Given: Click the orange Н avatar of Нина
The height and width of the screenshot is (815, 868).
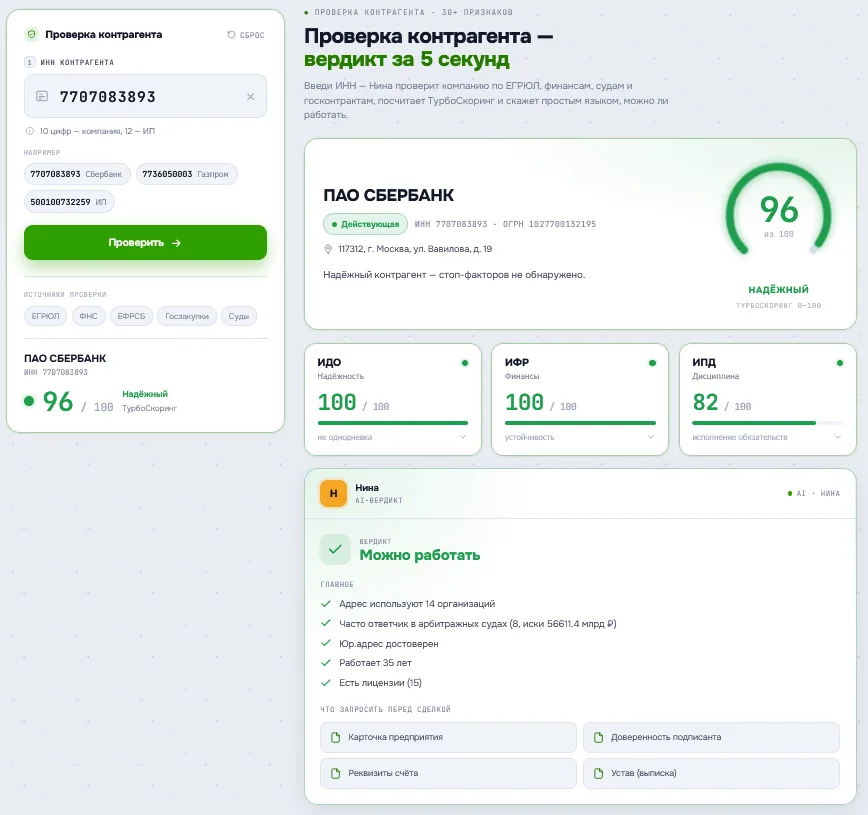Looking at the screenshot, I should (333, 493).
